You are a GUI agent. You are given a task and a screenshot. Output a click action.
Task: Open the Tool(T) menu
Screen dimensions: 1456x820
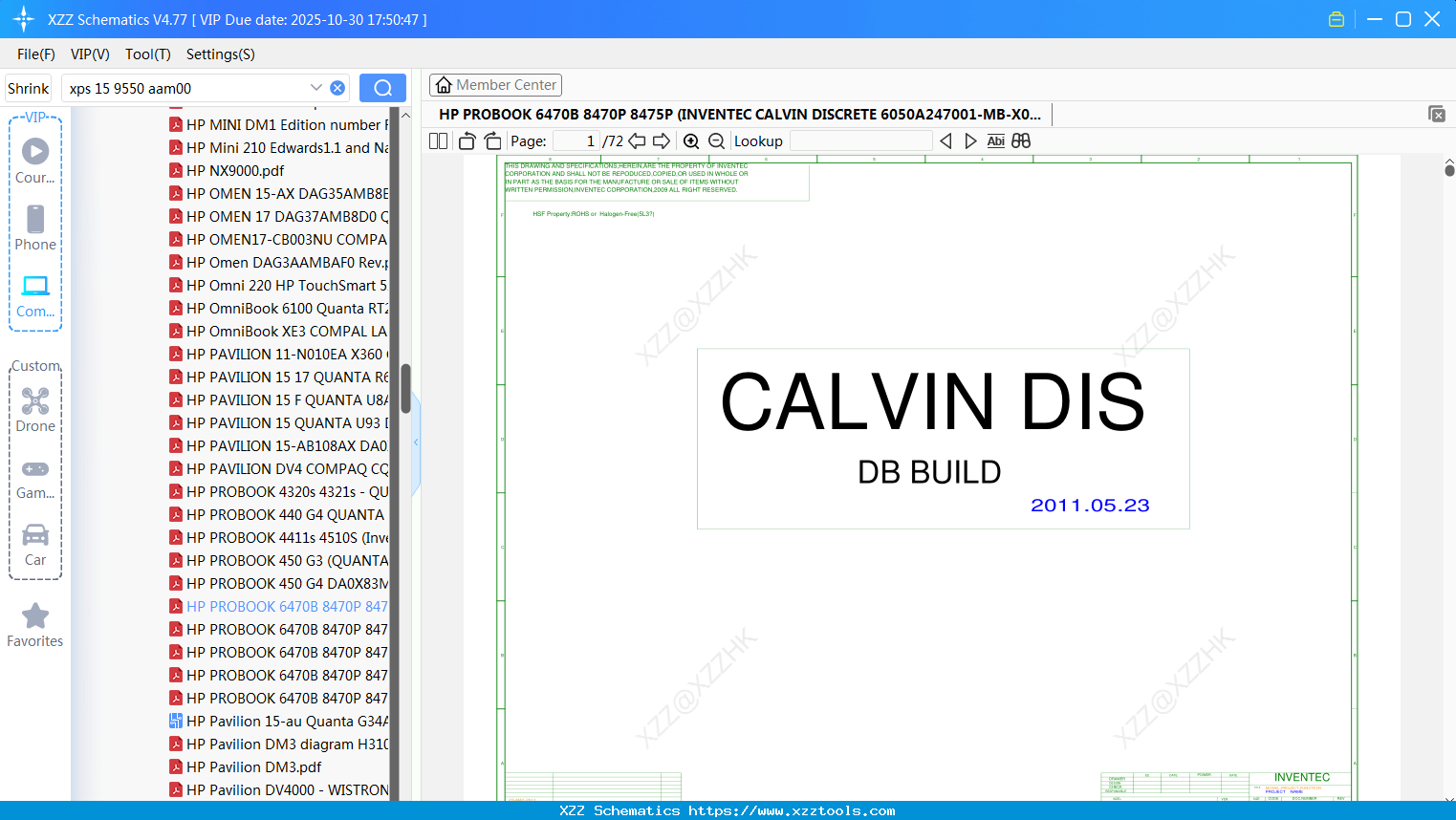point(148,54)
